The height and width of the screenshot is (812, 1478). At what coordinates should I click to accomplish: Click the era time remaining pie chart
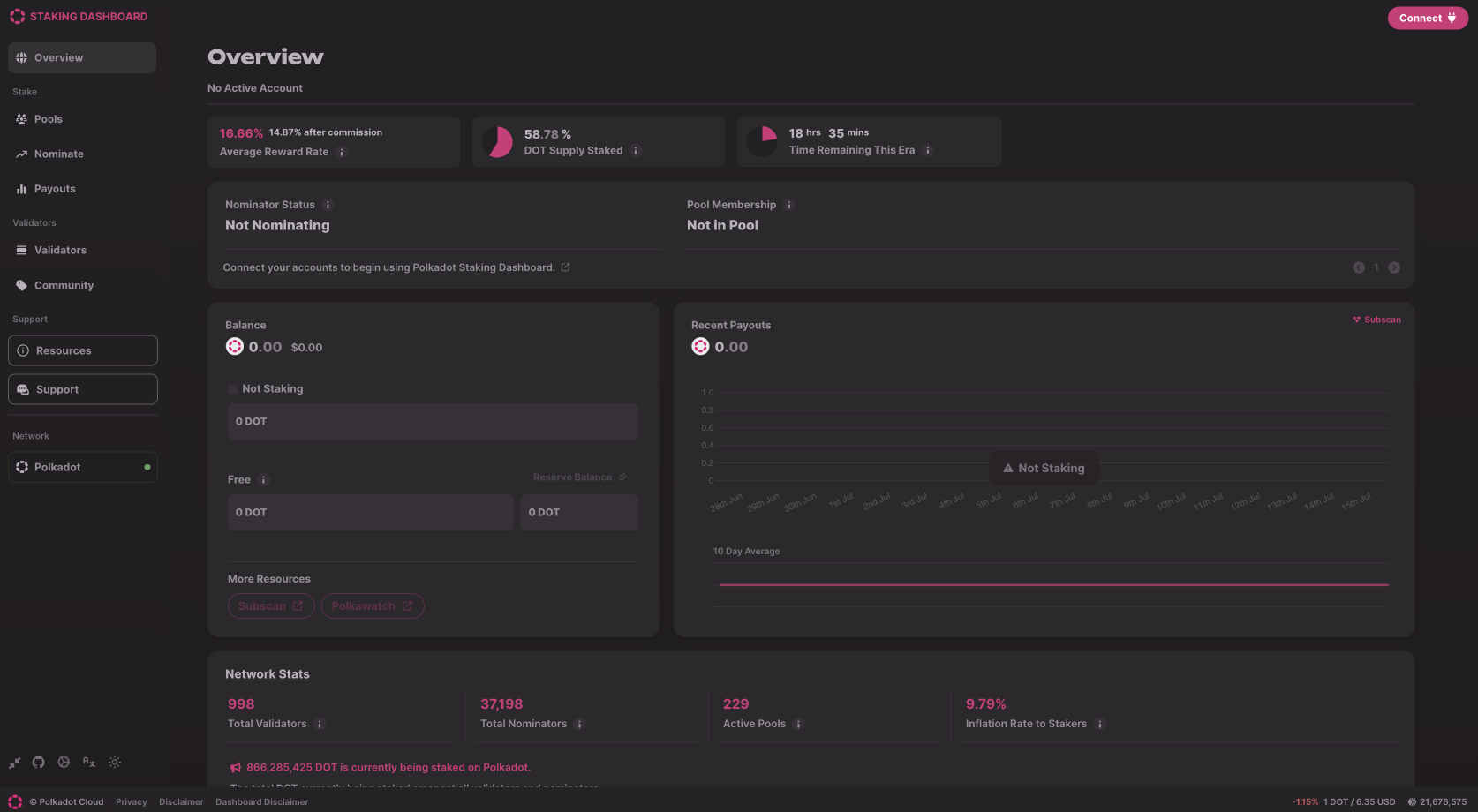(762, 141)
